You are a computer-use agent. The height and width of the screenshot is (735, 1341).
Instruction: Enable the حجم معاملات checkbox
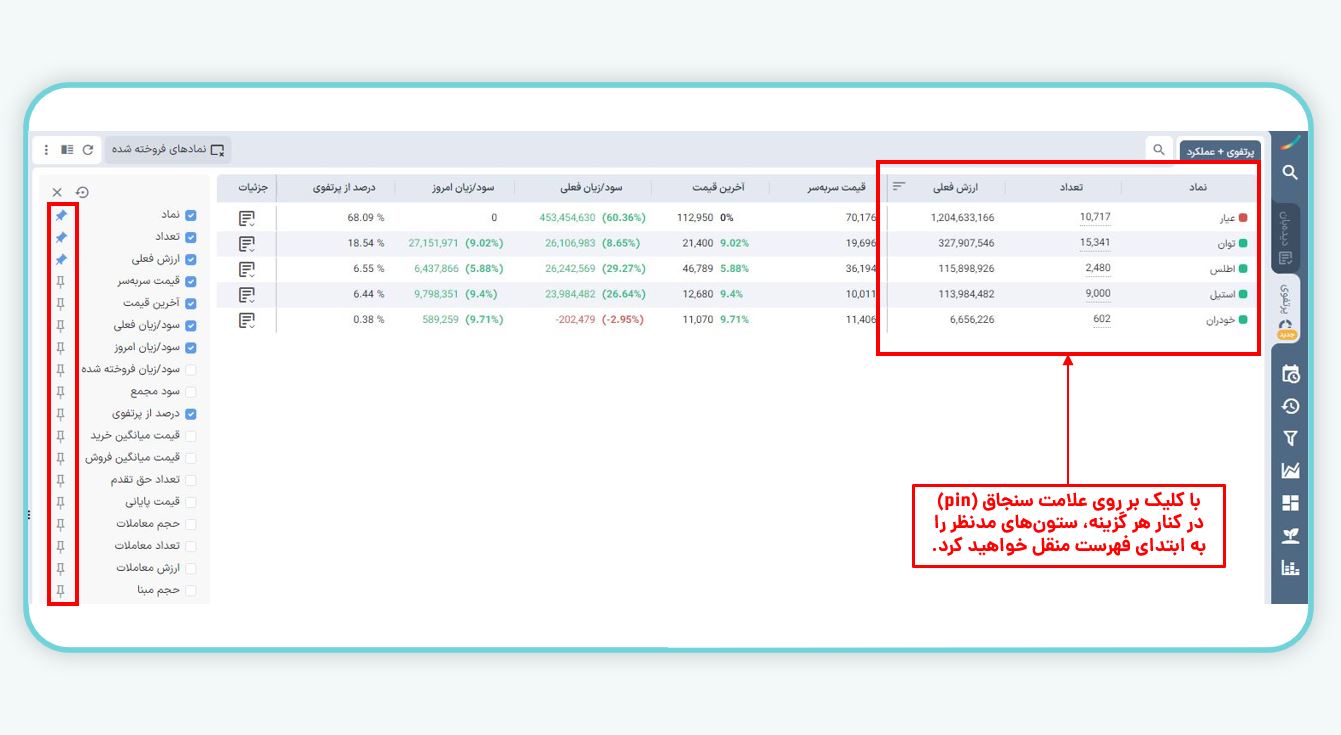[x=191, y=524]
